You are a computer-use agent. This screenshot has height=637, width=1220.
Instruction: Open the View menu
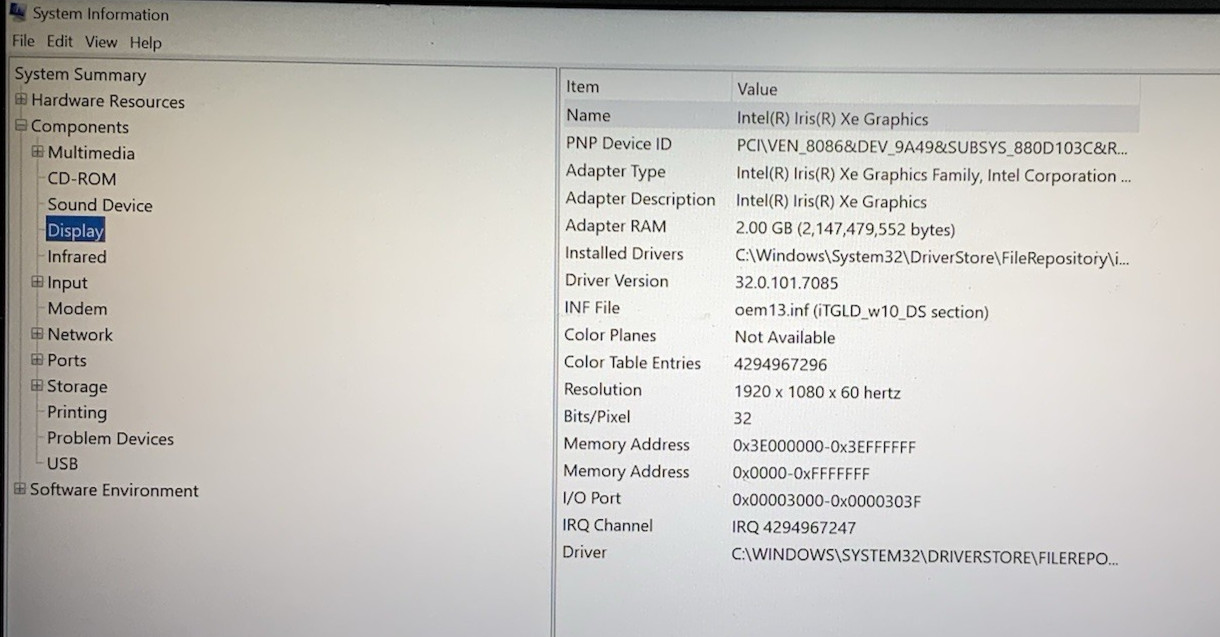pyautogui.click(x=101, y=42)
